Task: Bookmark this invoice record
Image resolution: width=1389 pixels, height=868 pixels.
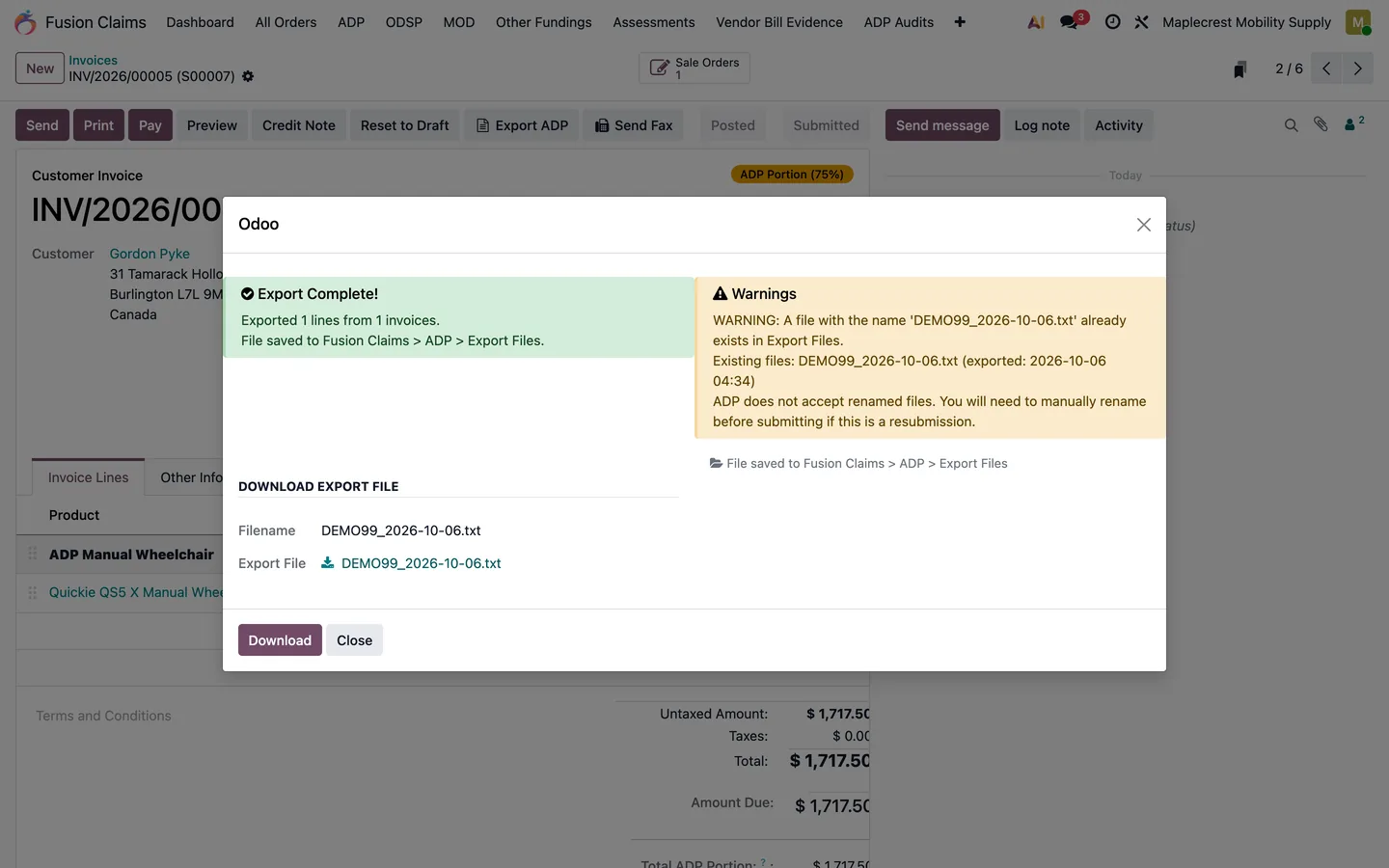Action: [x=1240, y=68]
